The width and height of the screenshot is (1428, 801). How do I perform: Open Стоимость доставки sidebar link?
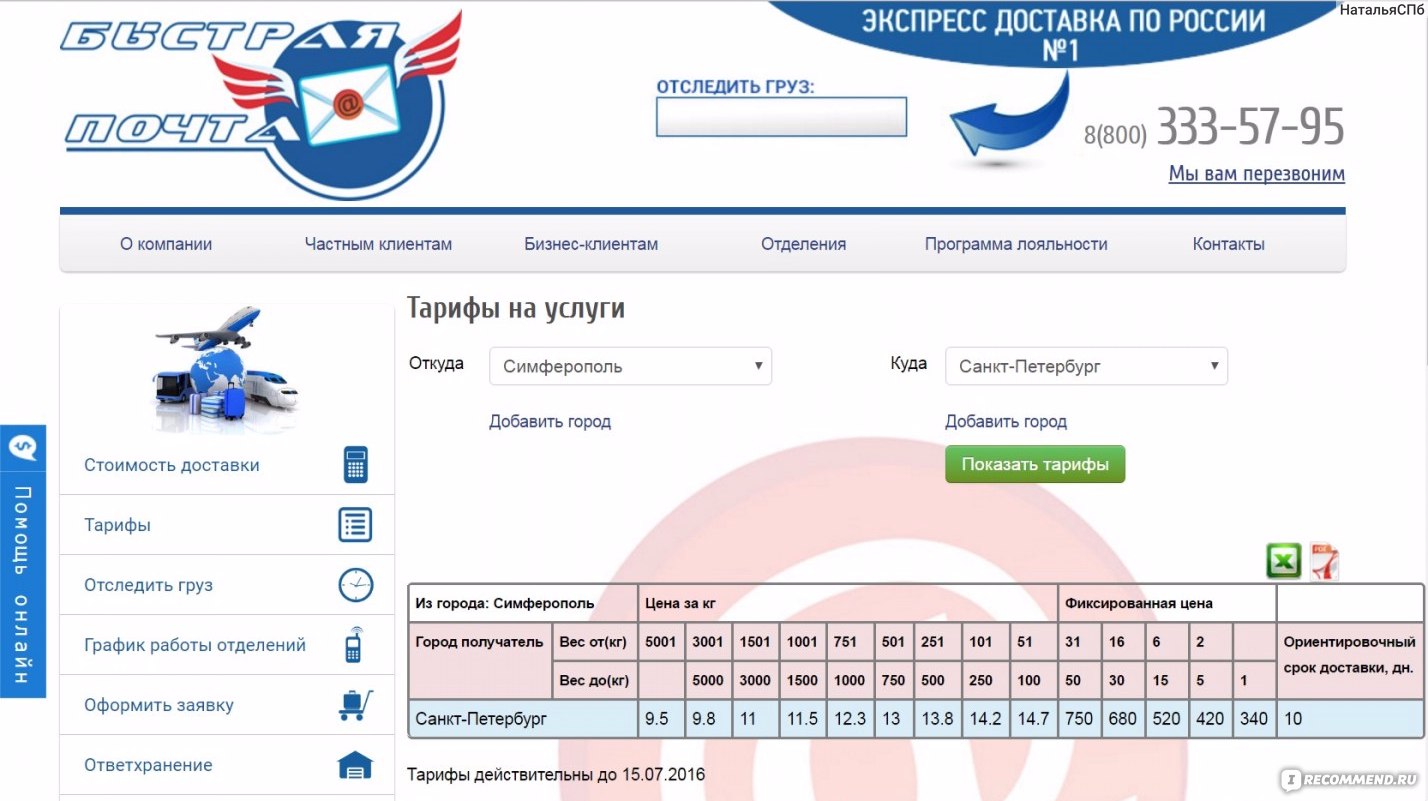point(172,465)
